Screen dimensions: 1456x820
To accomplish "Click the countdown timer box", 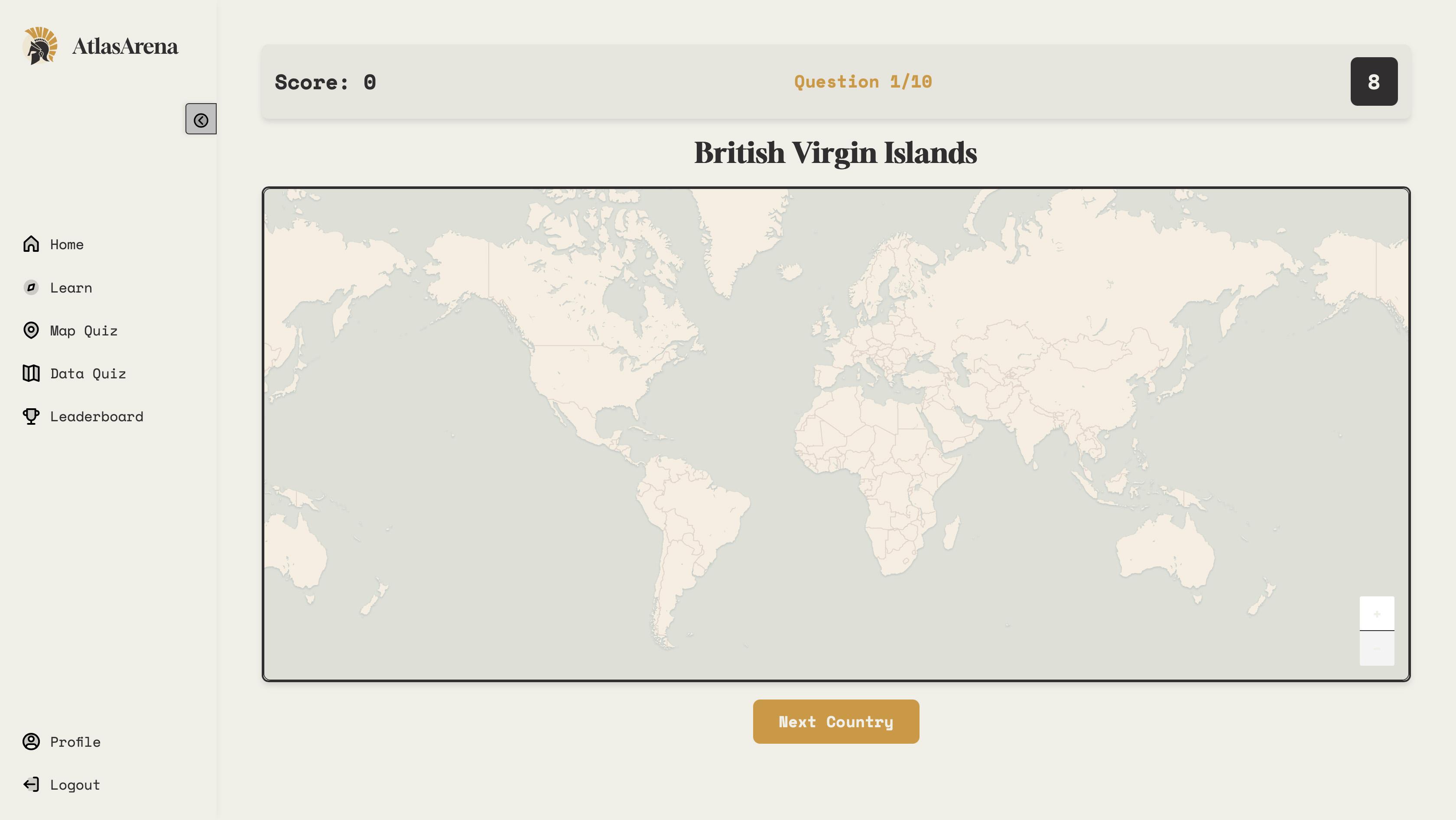I will (x=1374, y=81).
